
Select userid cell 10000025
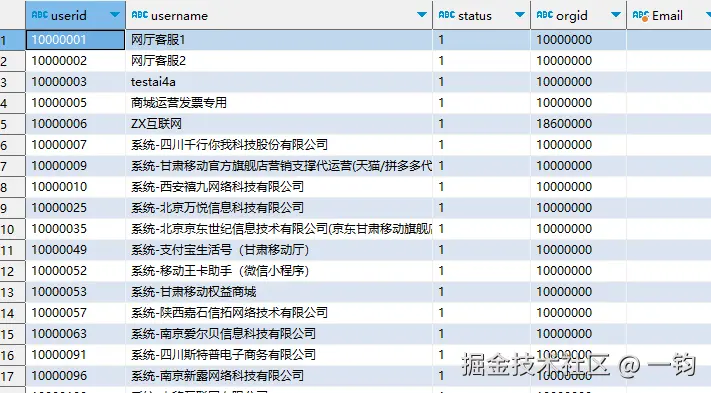[x=75, y=208]
